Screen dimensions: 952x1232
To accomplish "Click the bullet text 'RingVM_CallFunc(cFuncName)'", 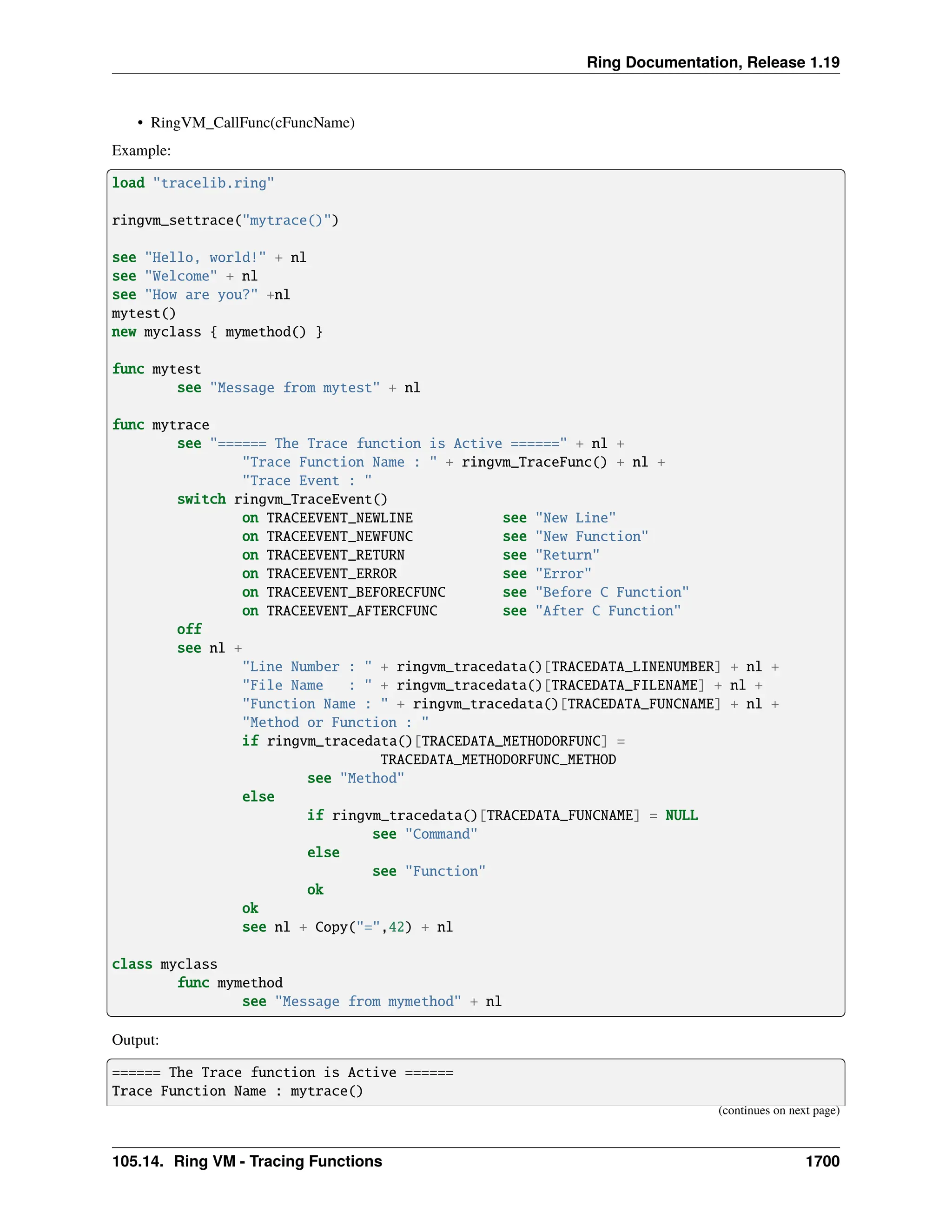I will tap(253, 122).
